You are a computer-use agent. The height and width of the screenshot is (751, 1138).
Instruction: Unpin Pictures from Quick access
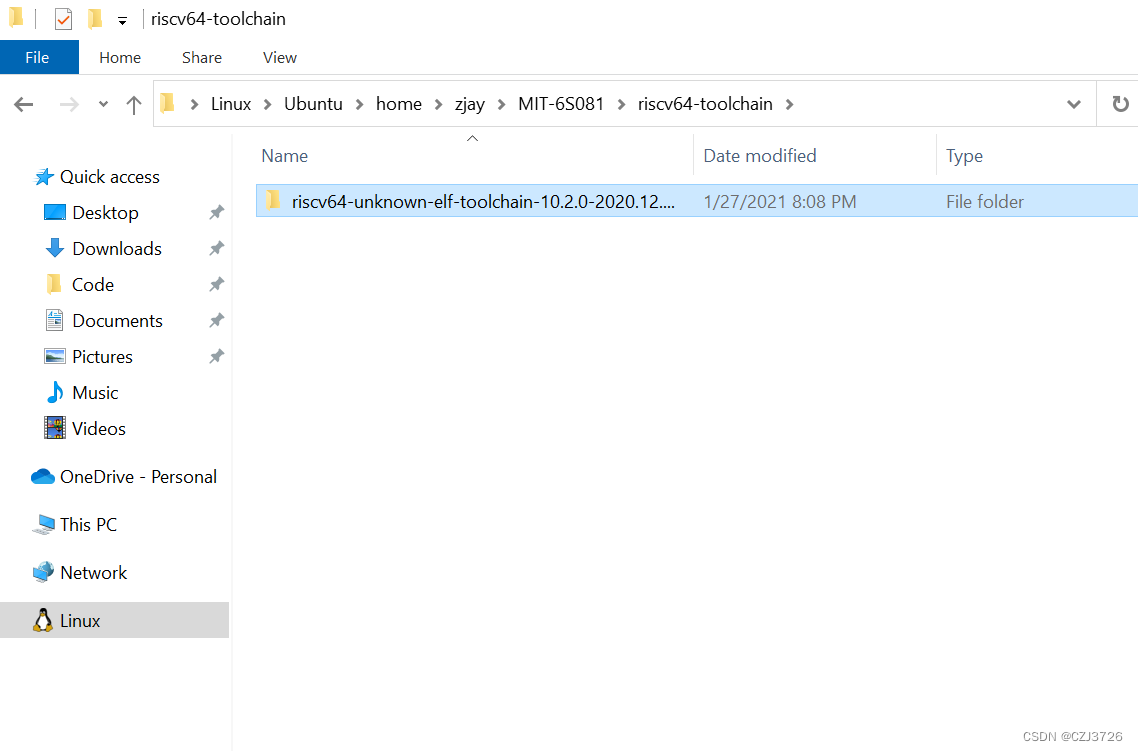216,356
